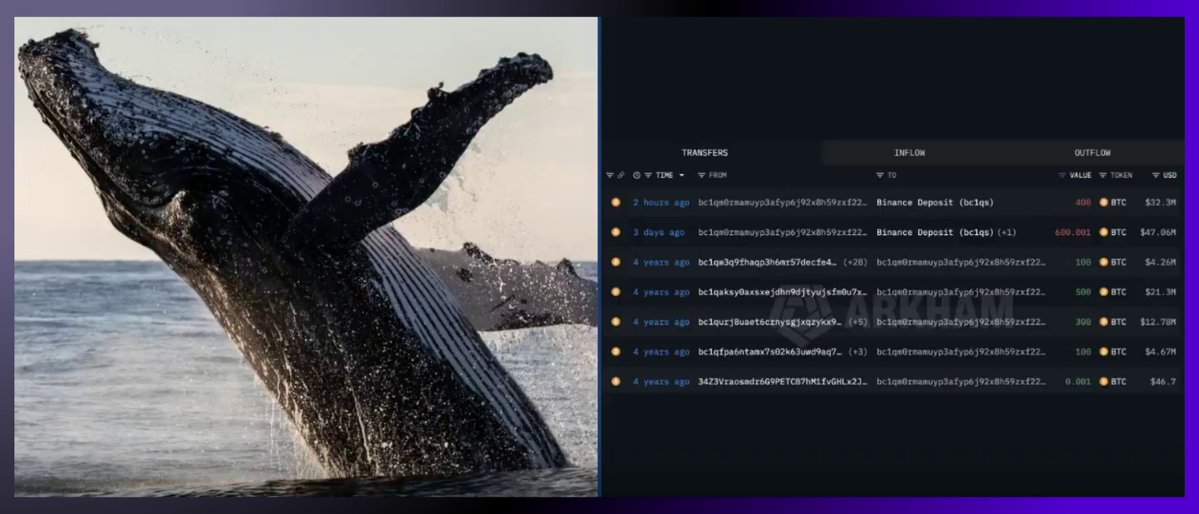Open 'Binance Deposit (bc1qs)' in the 400 BTC row
This screenshot has width=1199, height=514.
tap(934, 203)
